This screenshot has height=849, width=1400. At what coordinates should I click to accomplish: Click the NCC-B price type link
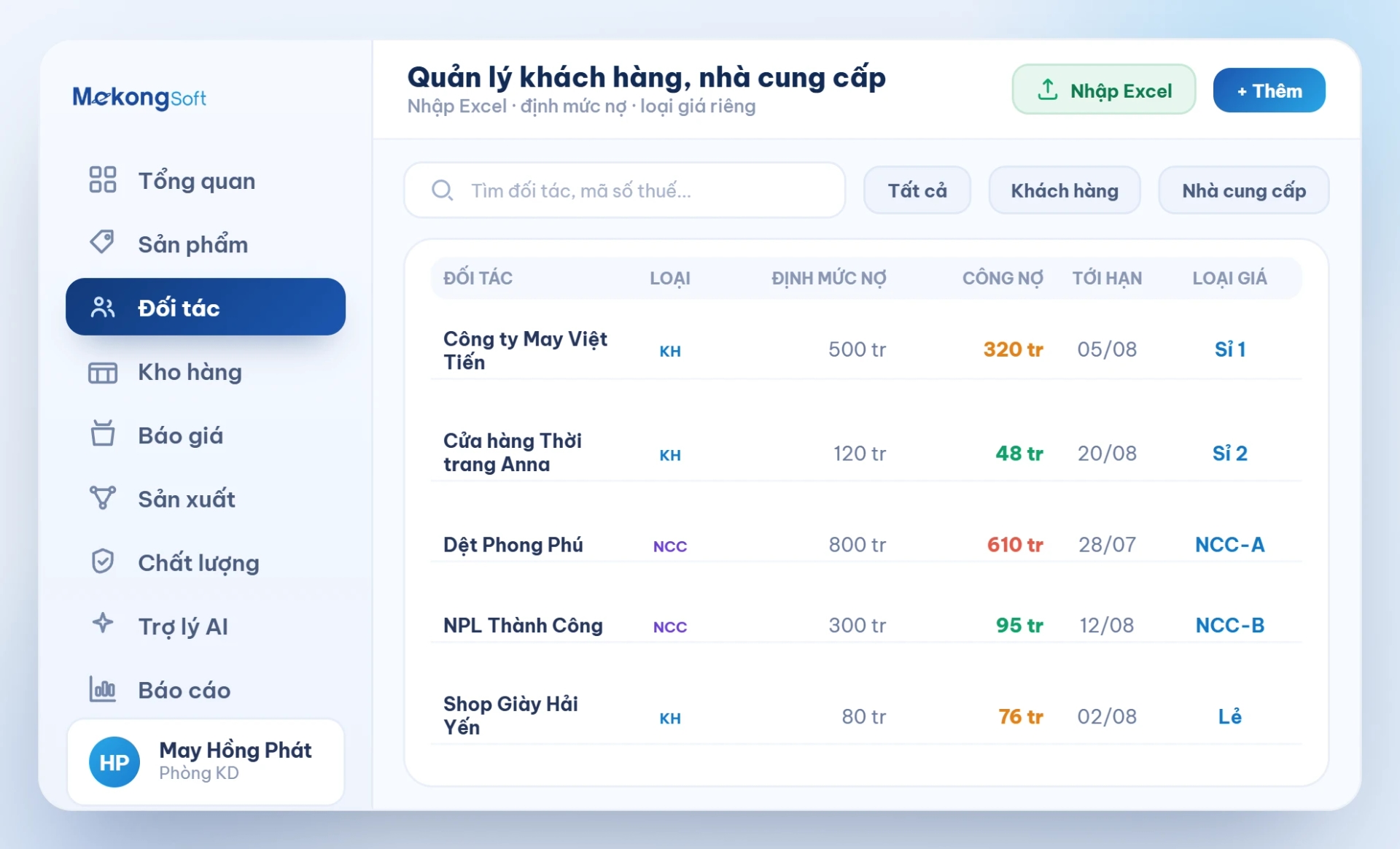(x=1230, y=625)
